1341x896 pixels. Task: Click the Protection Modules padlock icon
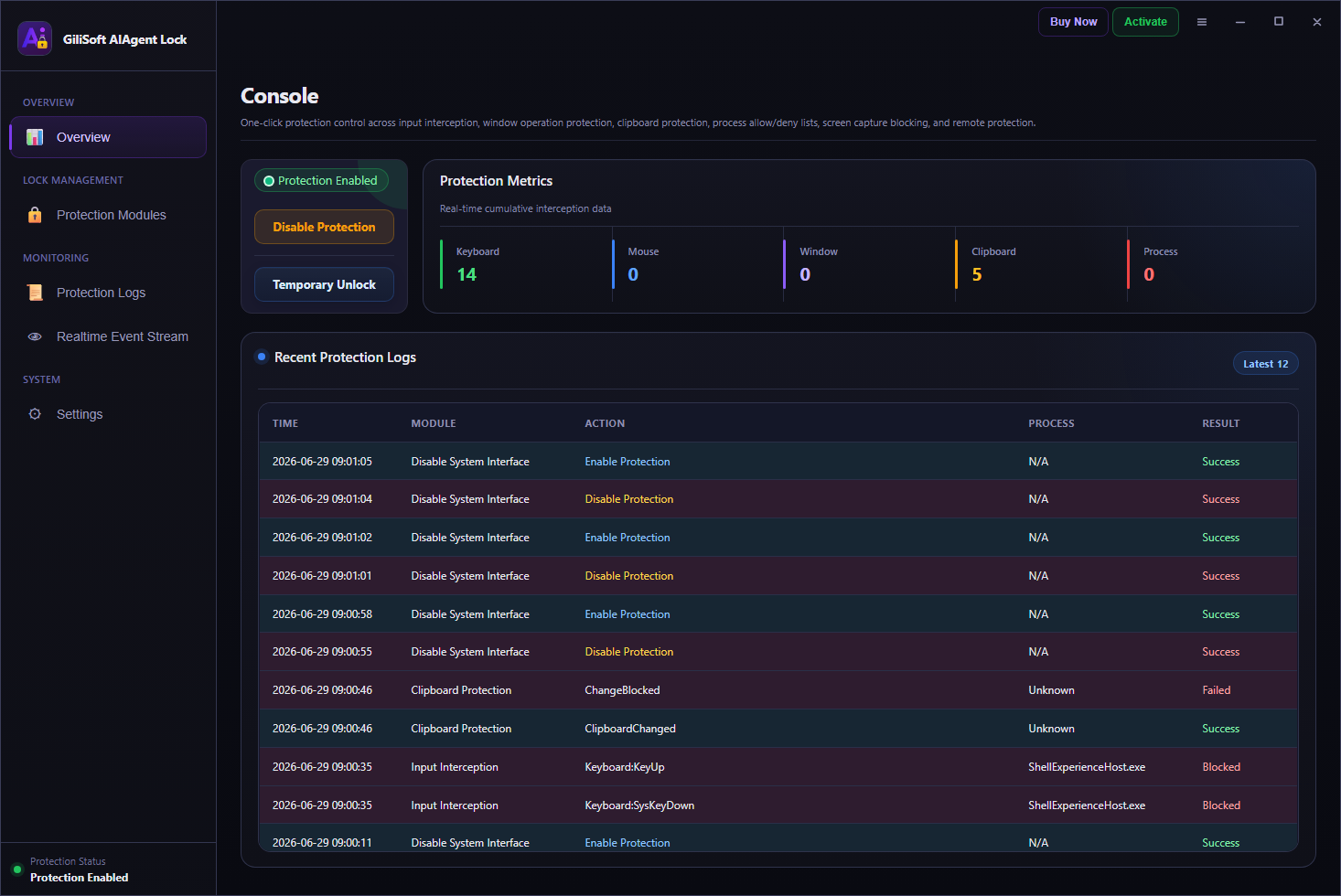[x=35, y=215]
